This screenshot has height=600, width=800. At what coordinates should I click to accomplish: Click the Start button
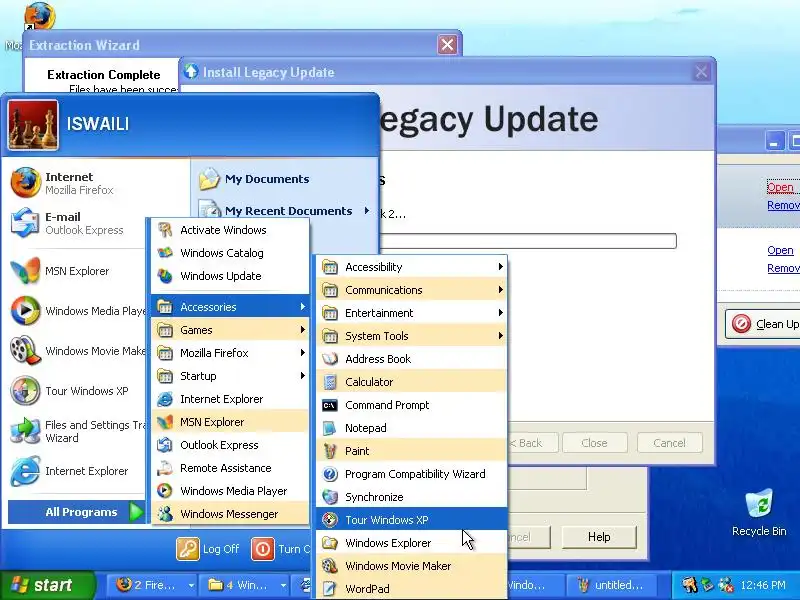tap(47, 585)
